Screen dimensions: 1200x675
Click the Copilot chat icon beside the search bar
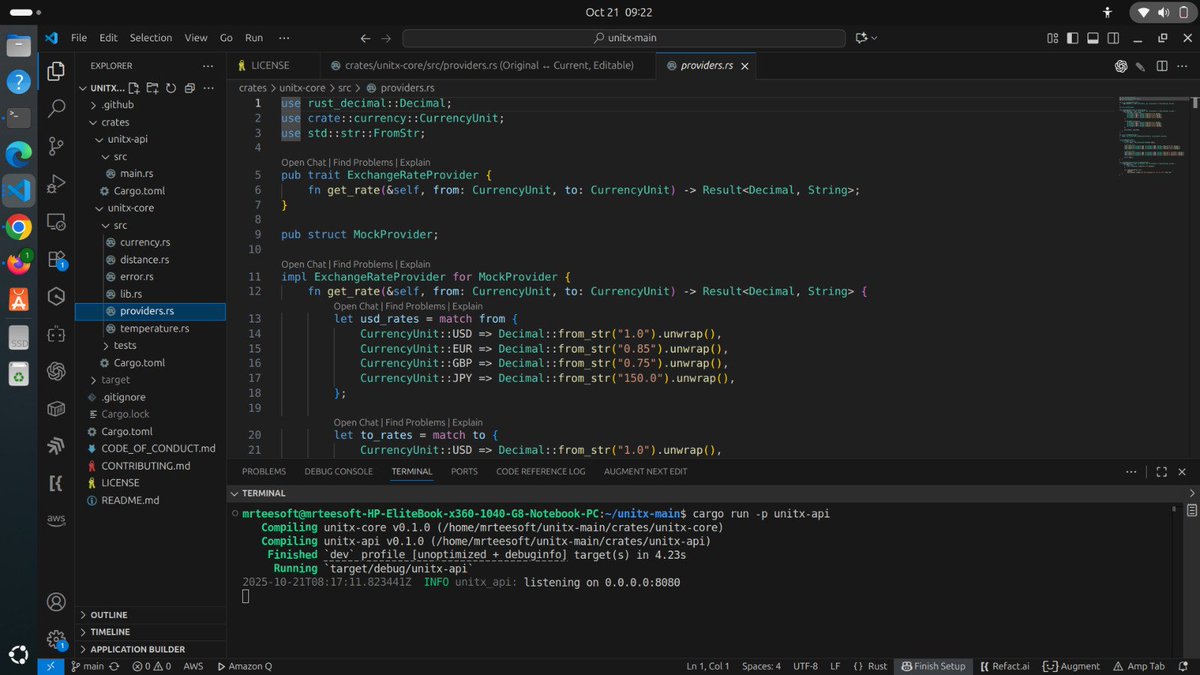point(860,38)
